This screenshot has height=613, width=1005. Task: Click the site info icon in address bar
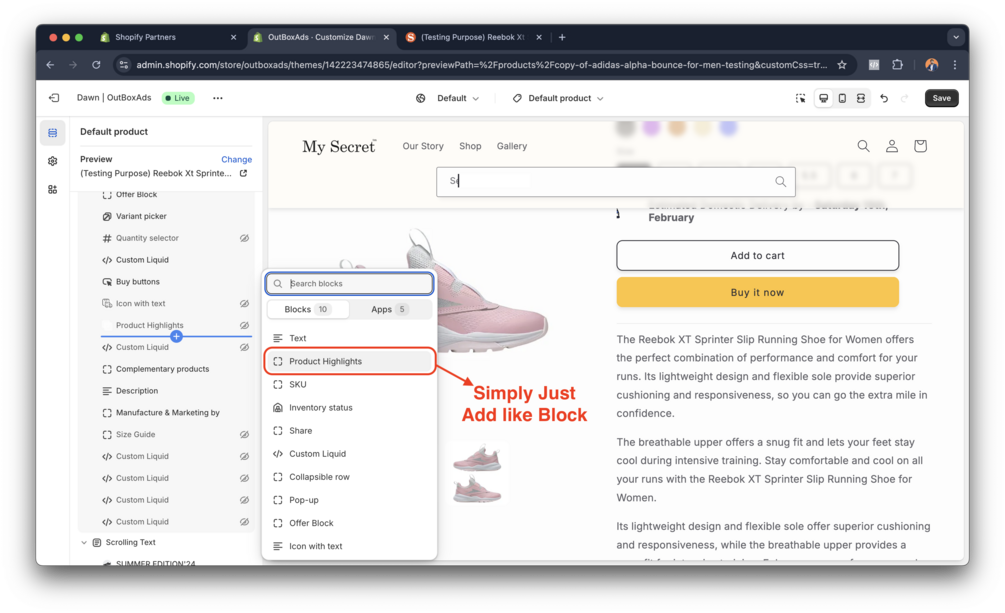pyautogui.click(x=124, y=65)
